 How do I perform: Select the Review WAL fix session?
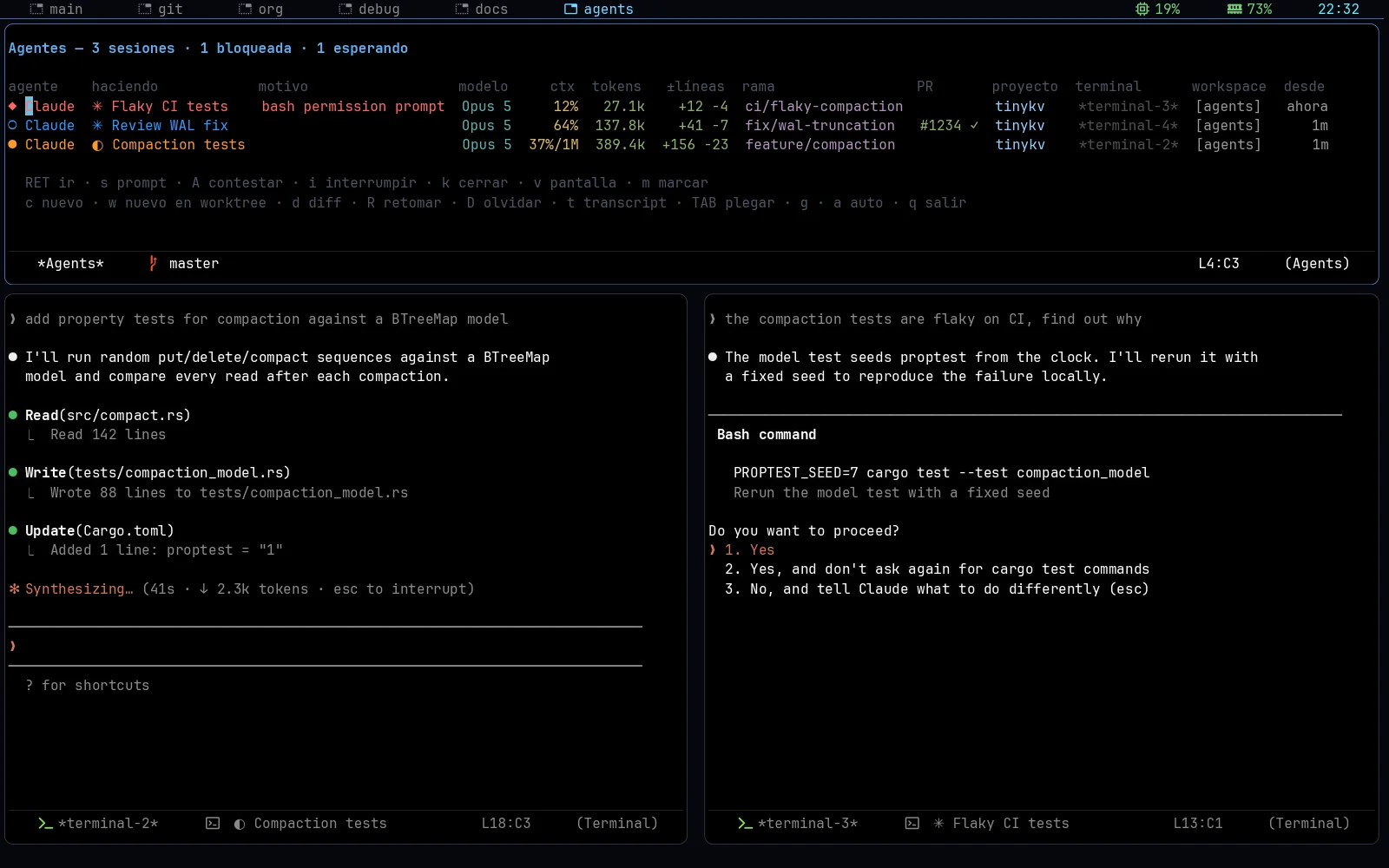[668, 125]
